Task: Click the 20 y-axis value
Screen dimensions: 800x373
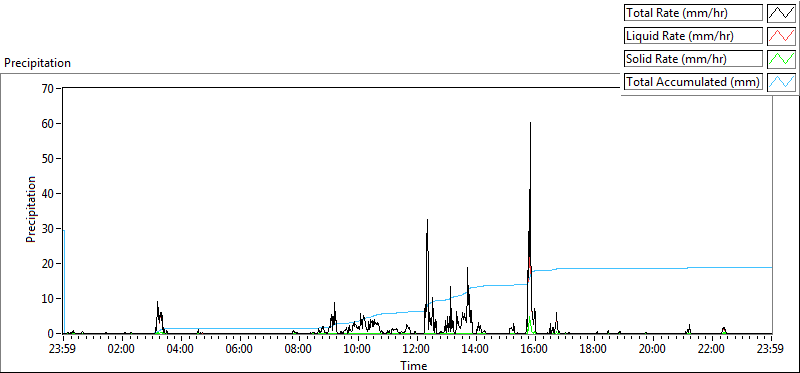Action: (48, 263)
